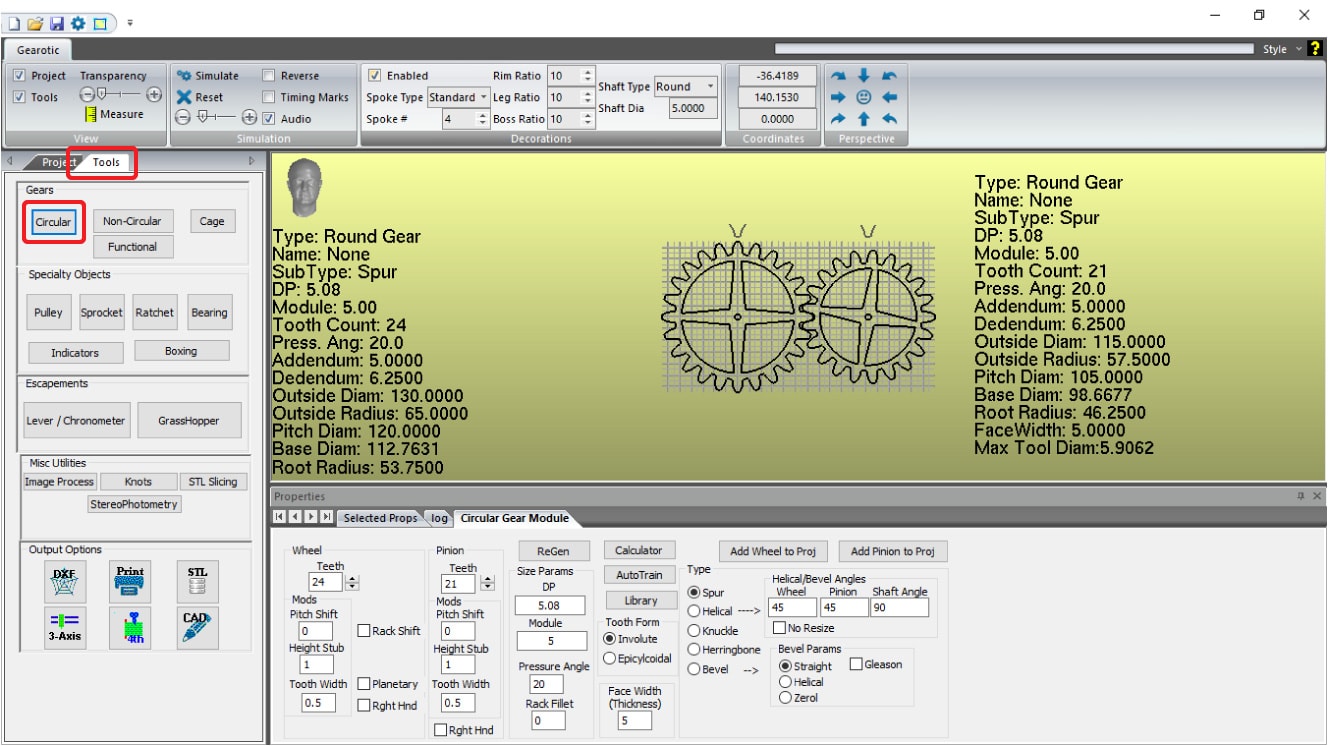Select the 3-Axis output icon

pos(64,626)
